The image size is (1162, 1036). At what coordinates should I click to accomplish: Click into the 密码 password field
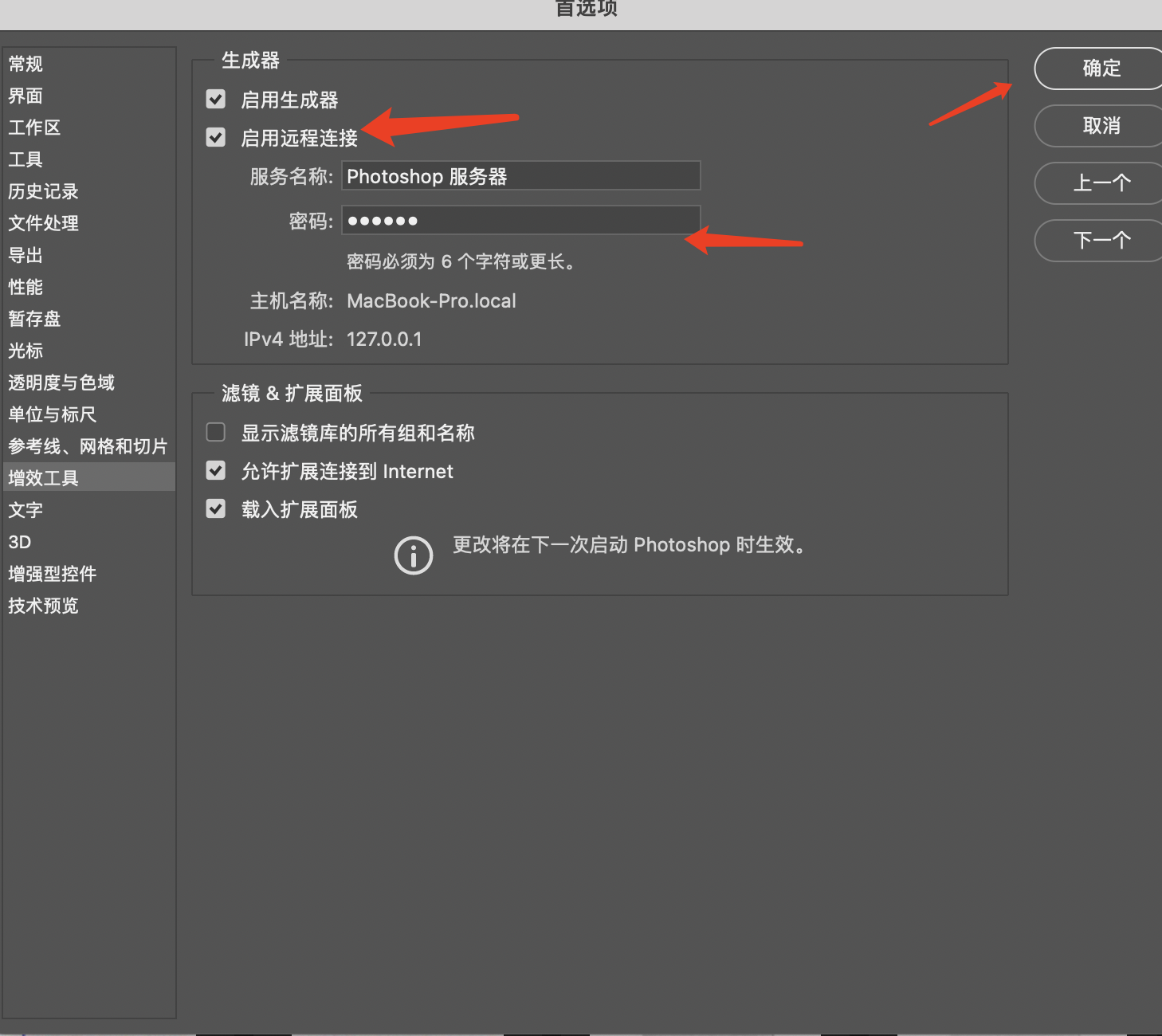point(521,220)
